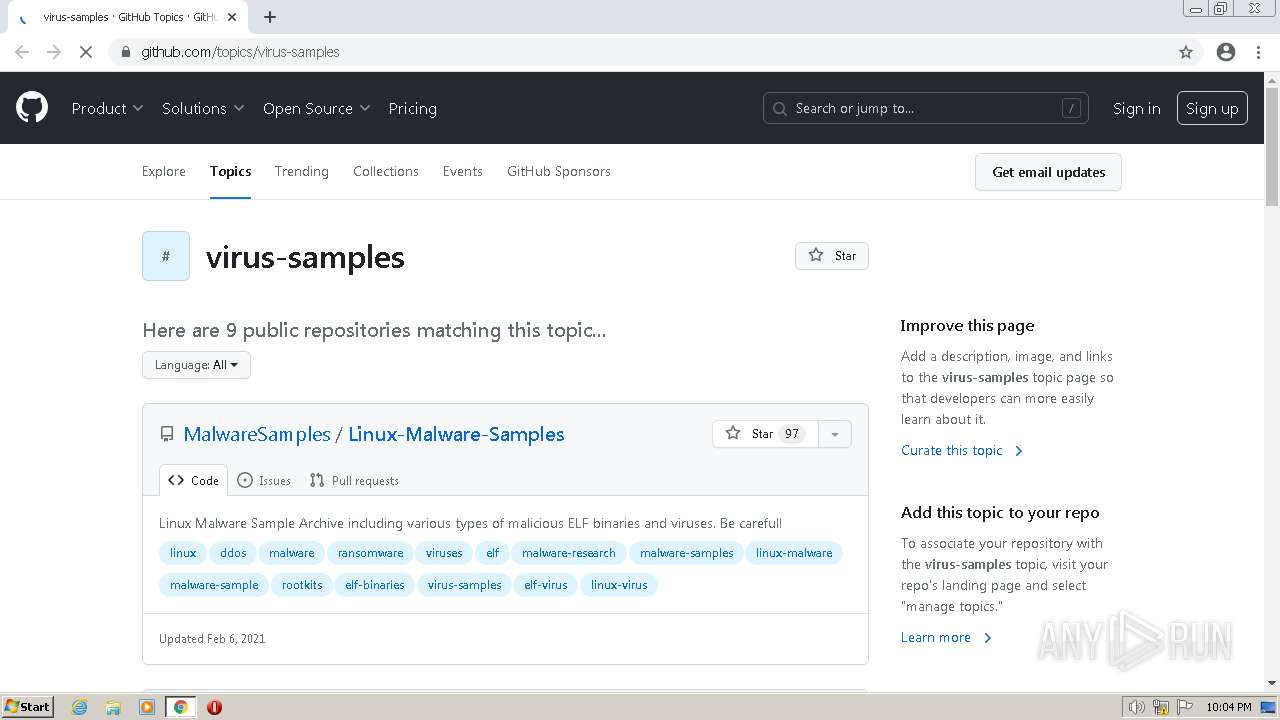Open the Pricing page
This screenshot has width=1280, height=720.
pyautogui.click(x=412, y=108)
